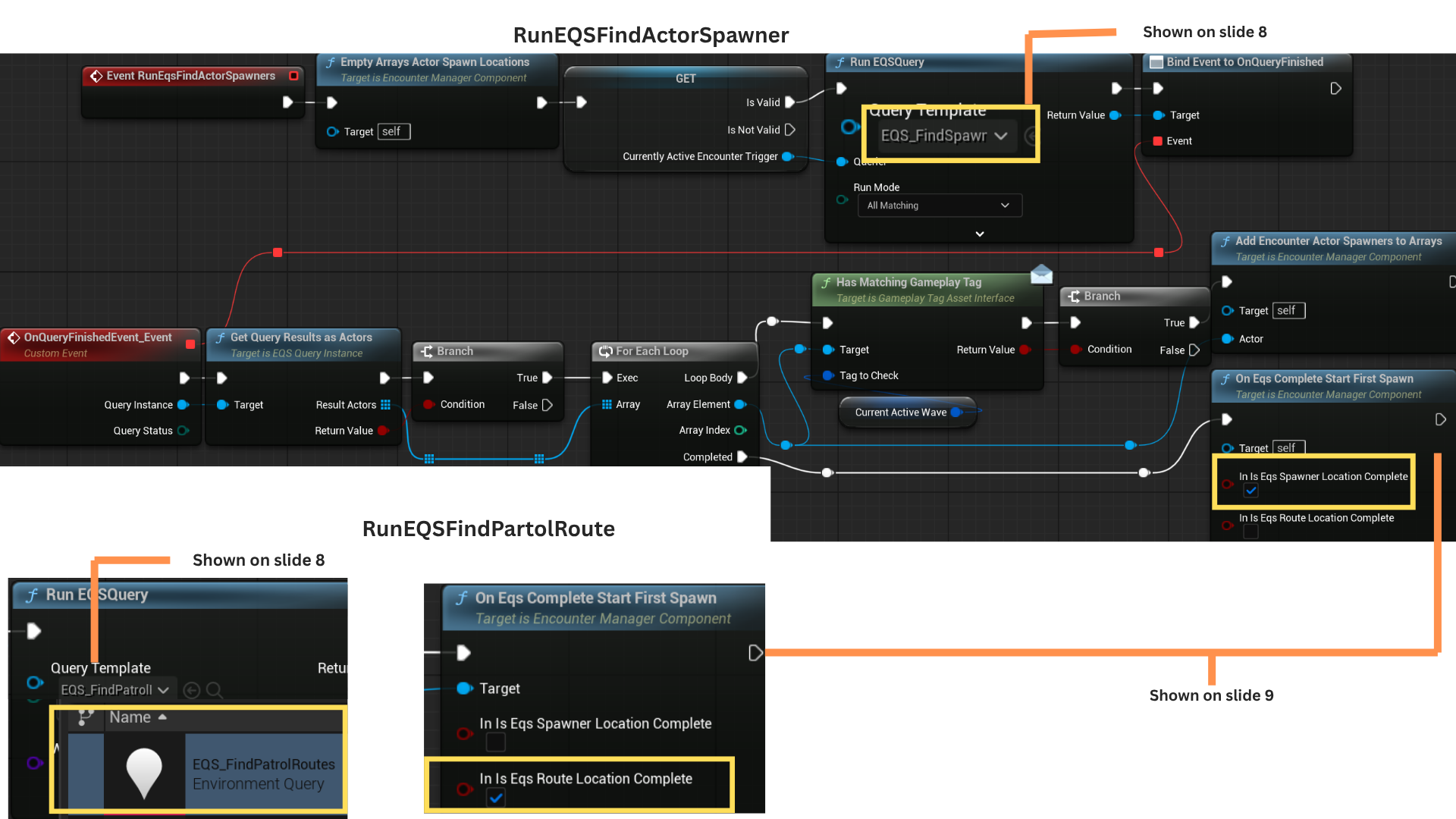Uncheck In Is Eqs Spawner Location Complete on the top node
The width and height of the screenshot is (1456, 819).
click(x=1251, y=491)
